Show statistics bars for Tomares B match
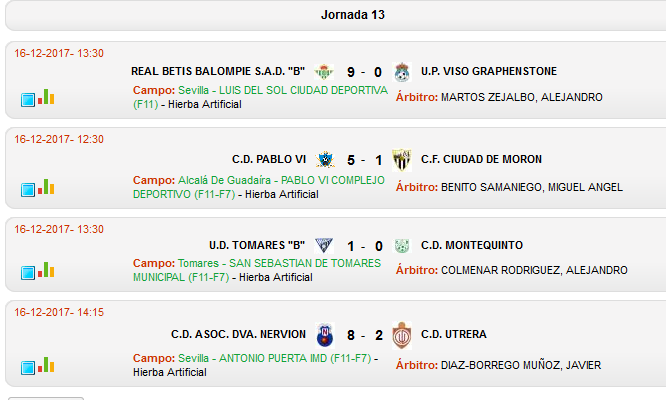 pos(46,270)
